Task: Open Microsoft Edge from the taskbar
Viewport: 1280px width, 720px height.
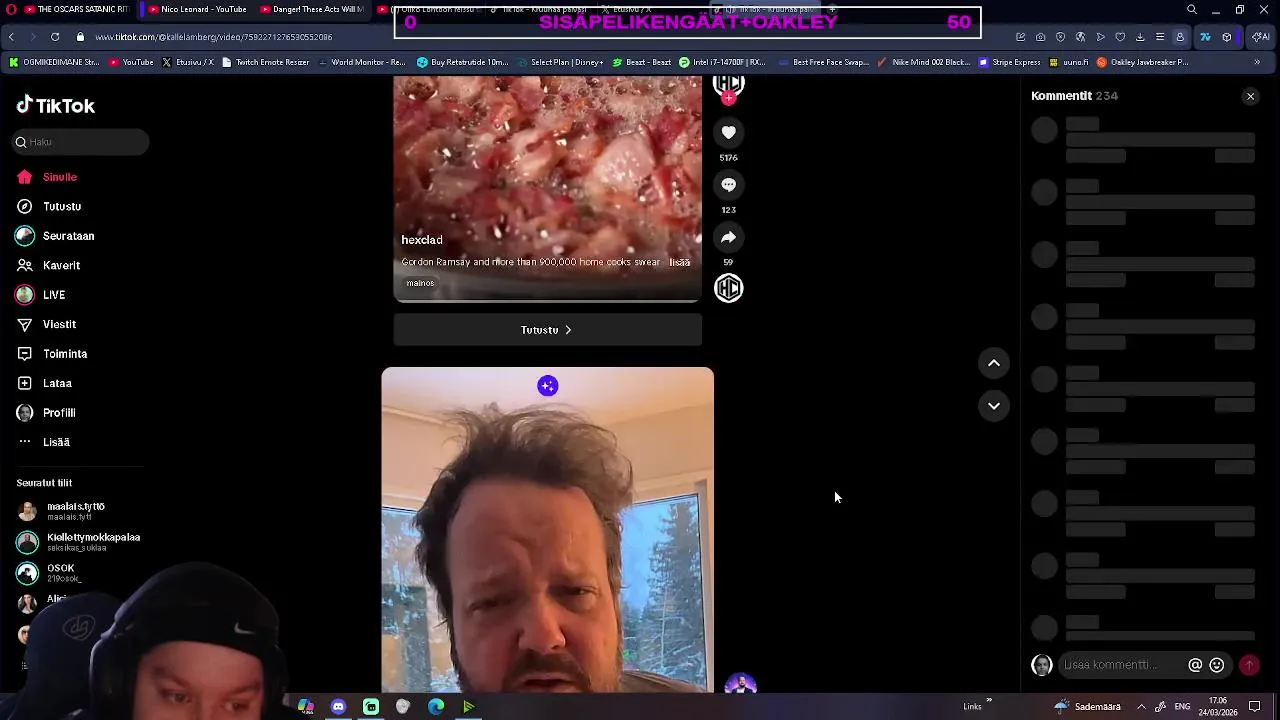Action: 436,707
